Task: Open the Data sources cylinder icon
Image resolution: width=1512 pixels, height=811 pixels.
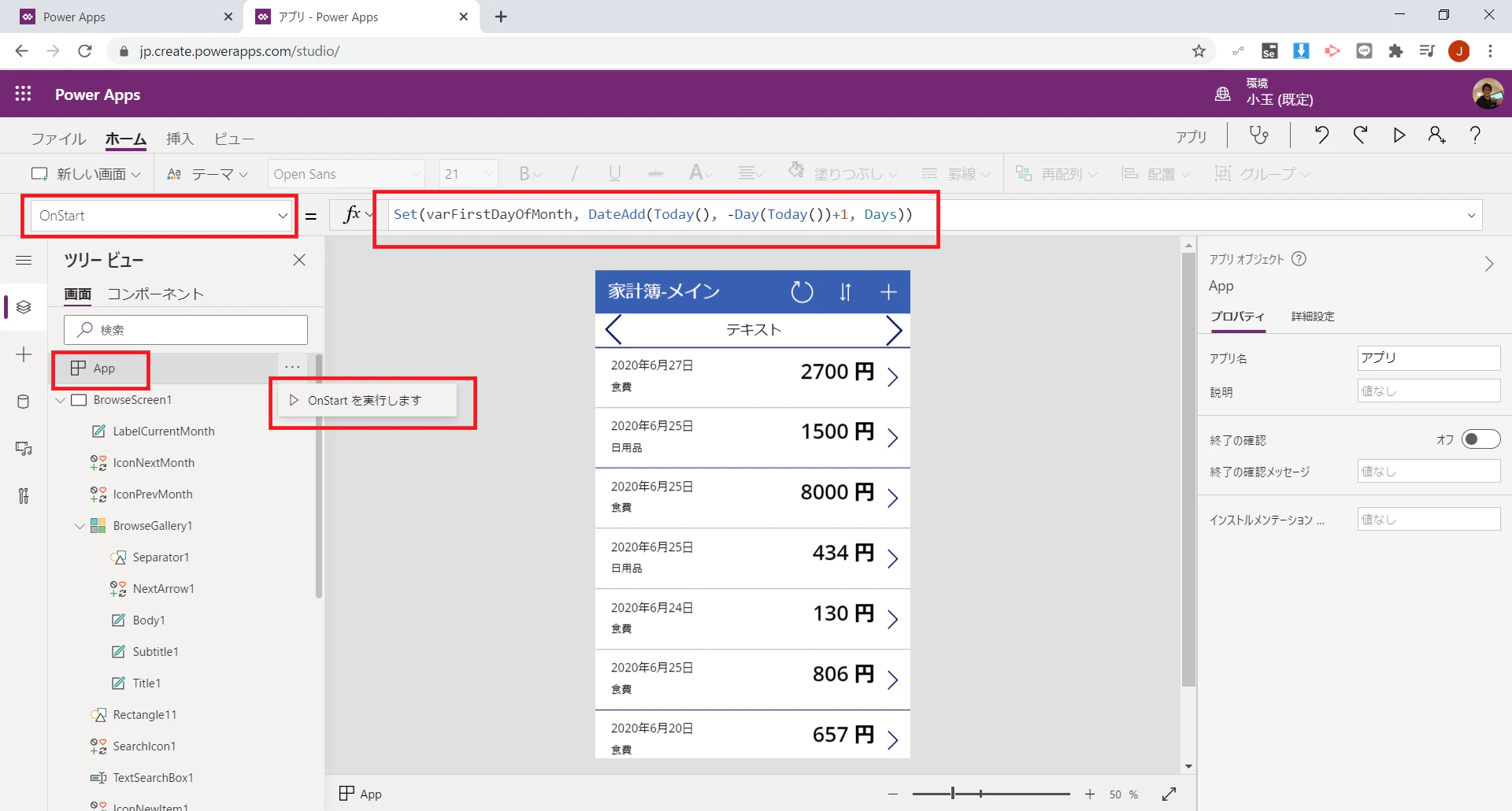Action: pos(24,402)
